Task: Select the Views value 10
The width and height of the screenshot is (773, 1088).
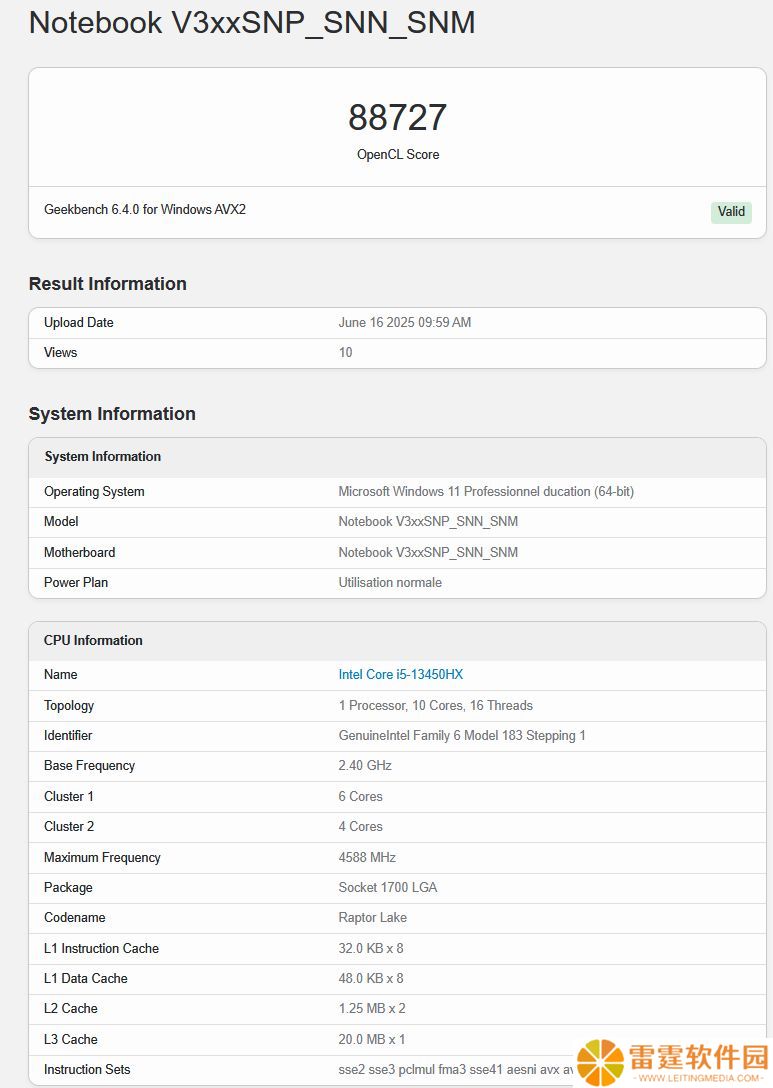Action: click(346, 352)
